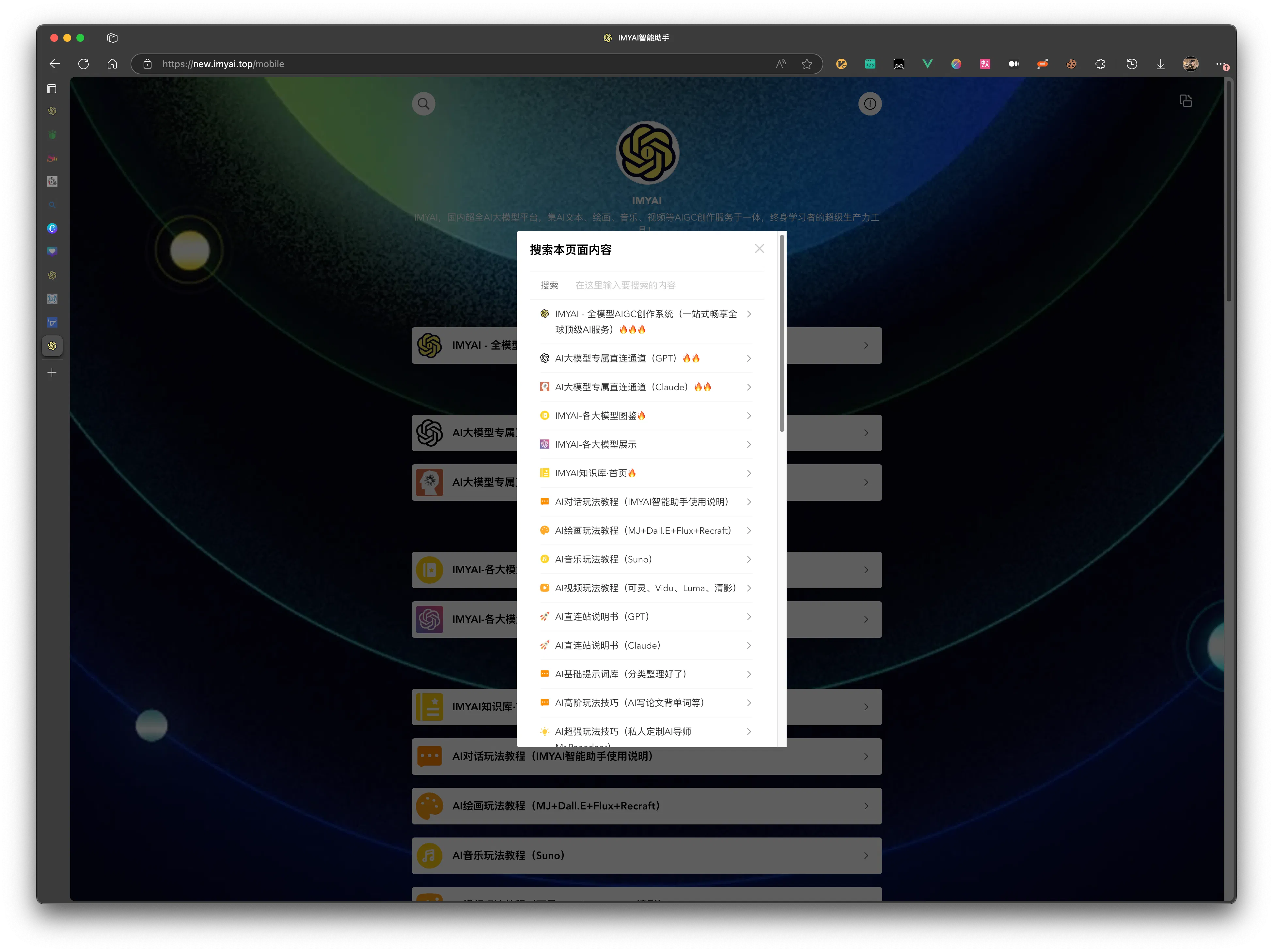Expand chevron of AI超强玩法技巧 row
1273x952 pixels.
[x=749, y=732]
